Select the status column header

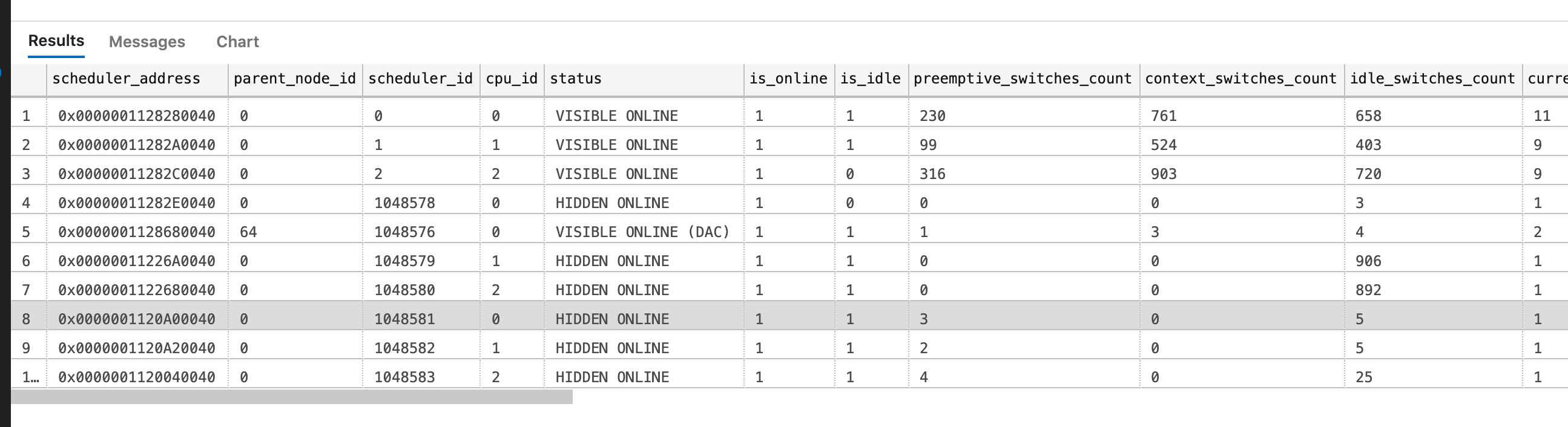coord(575,79)
